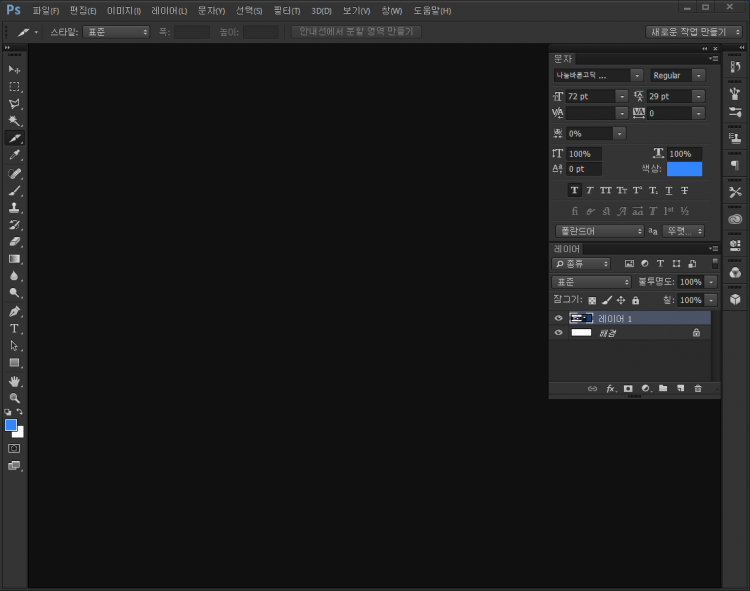Click 새로운 작업 만들기 workspace button
750x591 pixels.
click(x=693, y=31)
